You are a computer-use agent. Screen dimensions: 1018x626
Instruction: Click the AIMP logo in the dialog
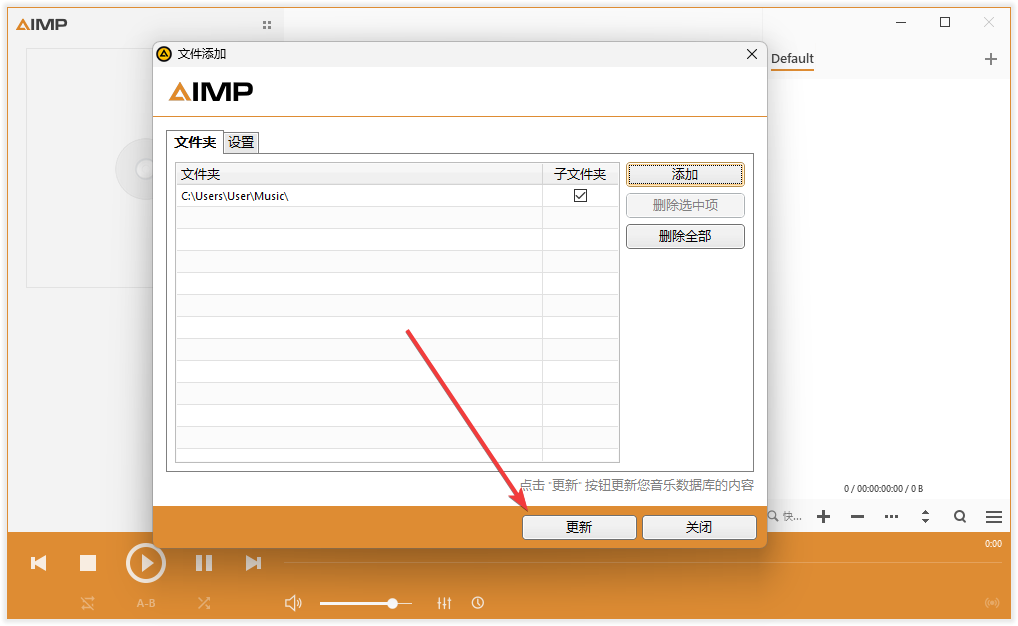209,91
